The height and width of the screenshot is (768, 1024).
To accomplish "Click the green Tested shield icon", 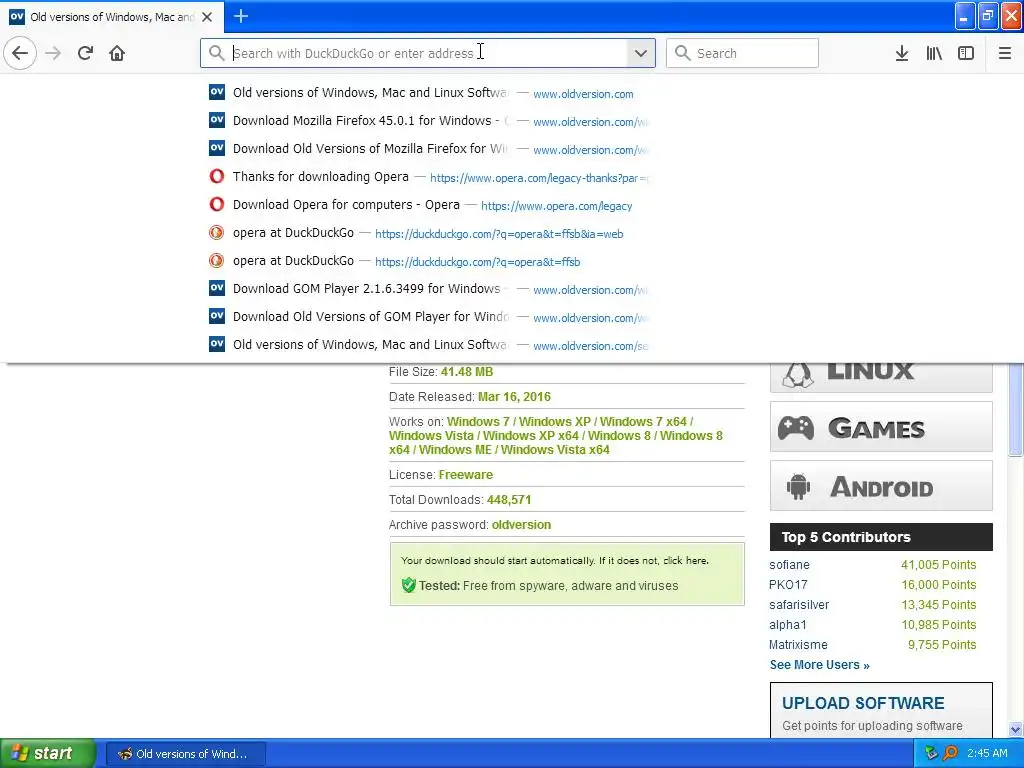I will [x=409, y=585].
